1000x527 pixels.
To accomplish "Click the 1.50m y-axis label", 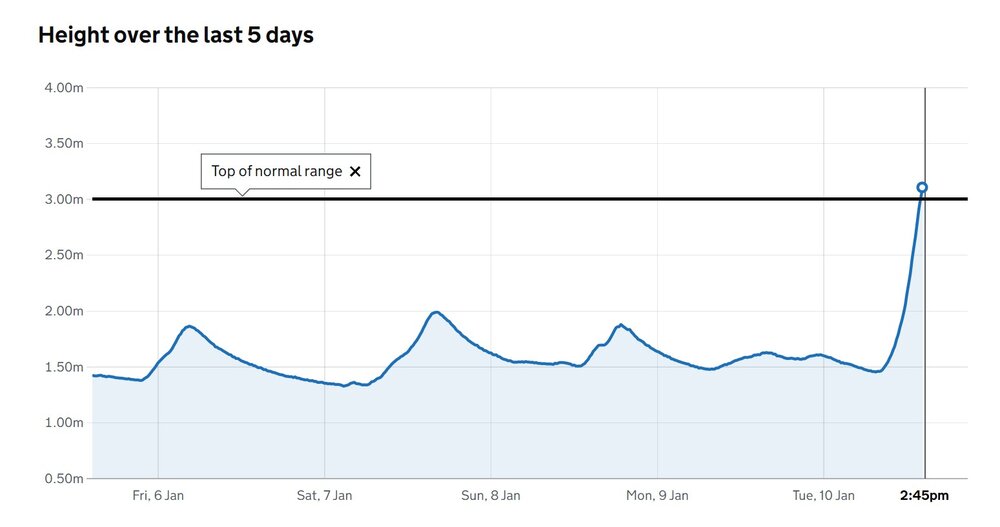I will tap(63, 368).
